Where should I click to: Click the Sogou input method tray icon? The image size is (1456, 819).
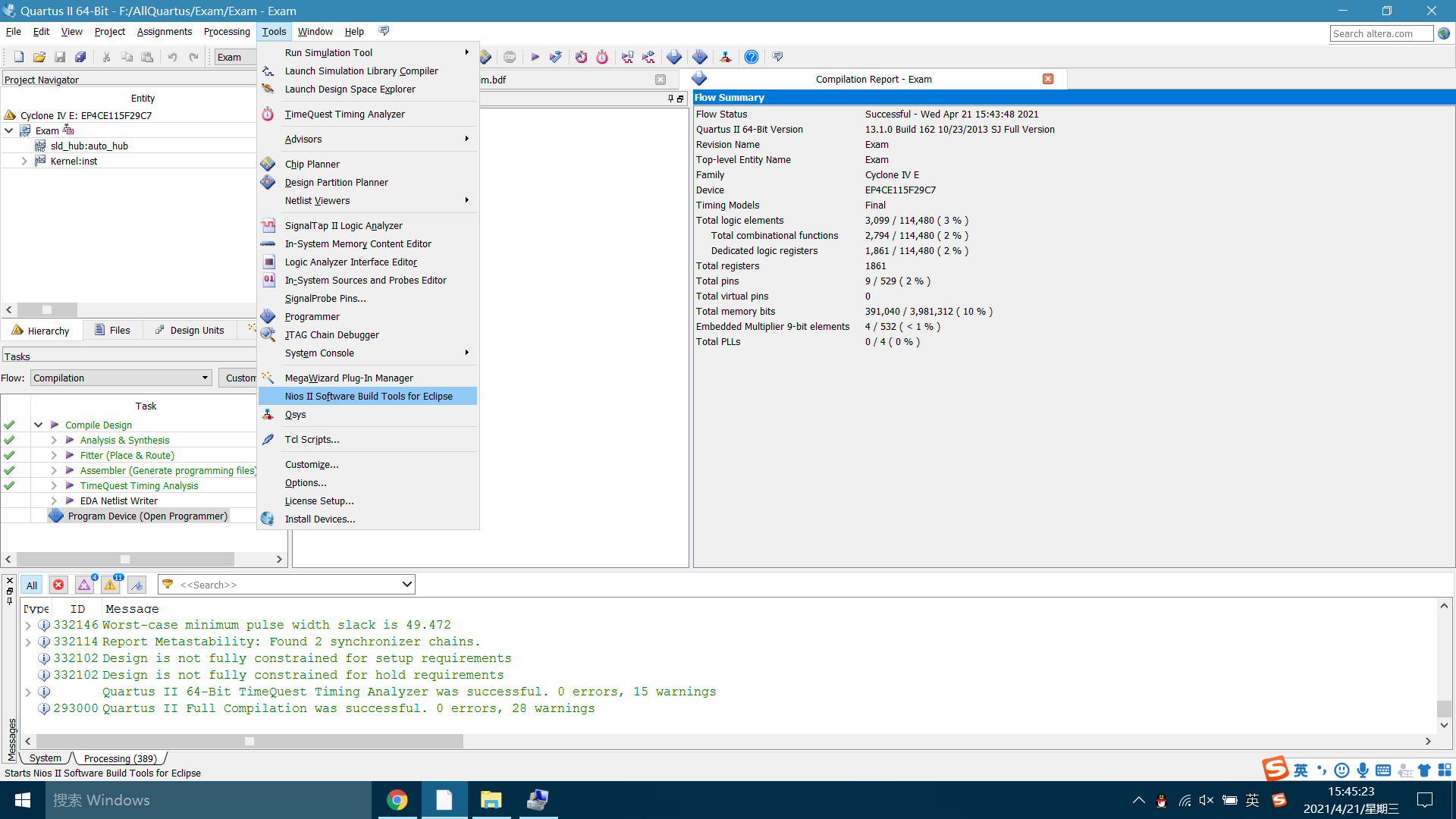click(1279, 800)
